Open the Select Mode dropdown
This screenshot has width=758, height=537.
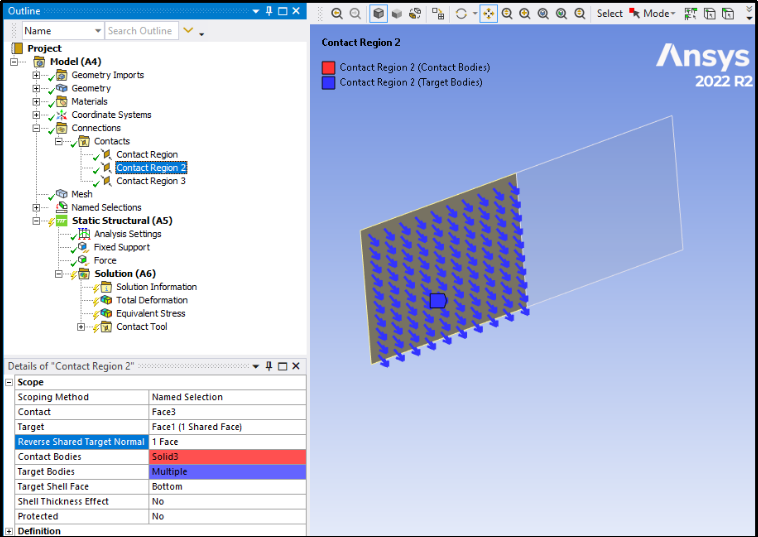click(x=652, y=14)
